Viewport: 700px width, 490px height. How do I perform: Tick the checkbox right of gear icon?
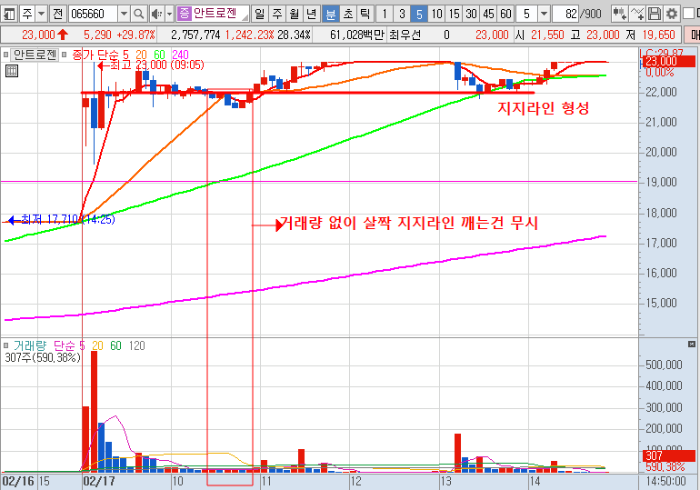click(x=689, y=14)
